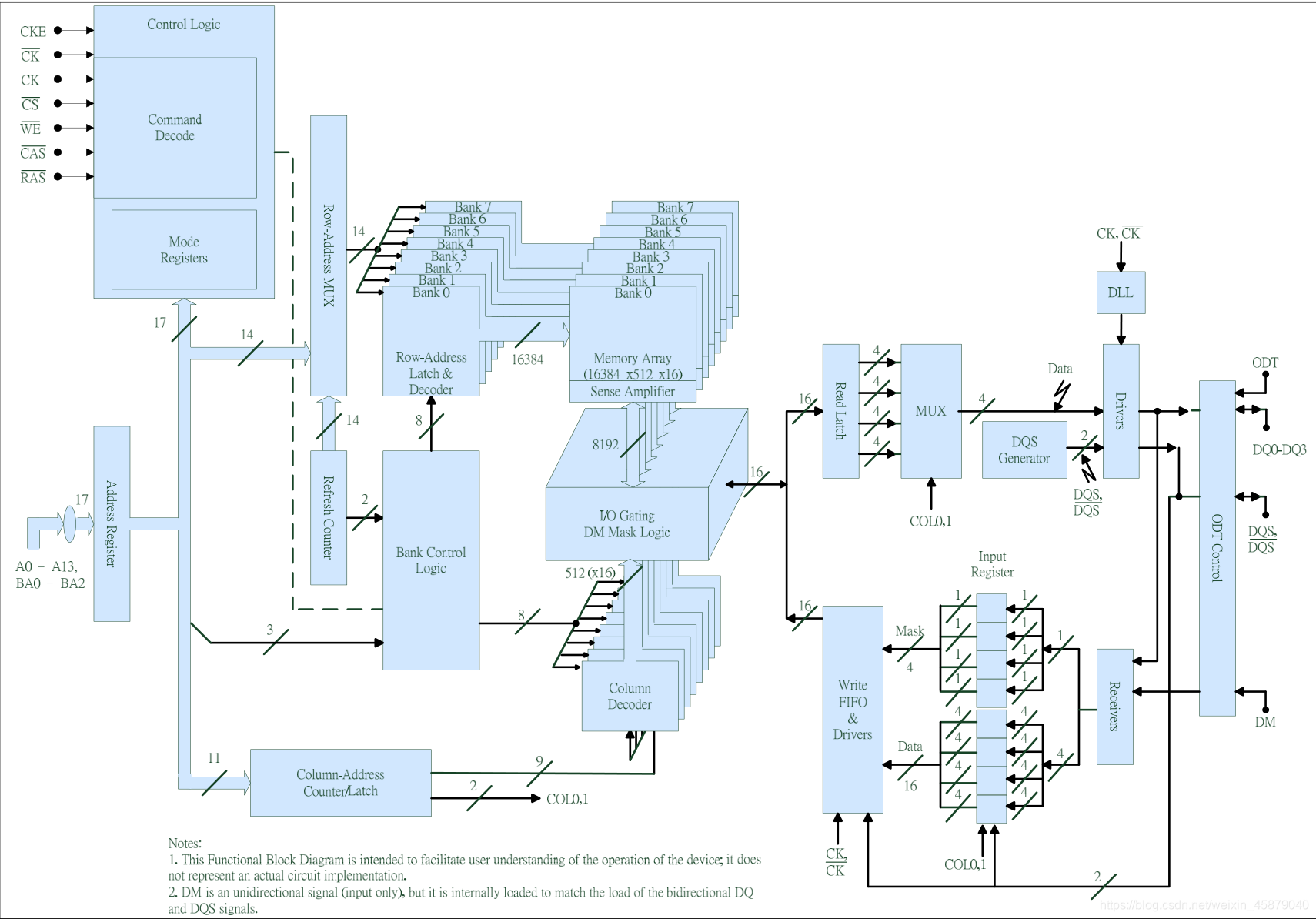Select the Sense Amplifier label
The image size is (1316, 919).
(x=633, y=392)
